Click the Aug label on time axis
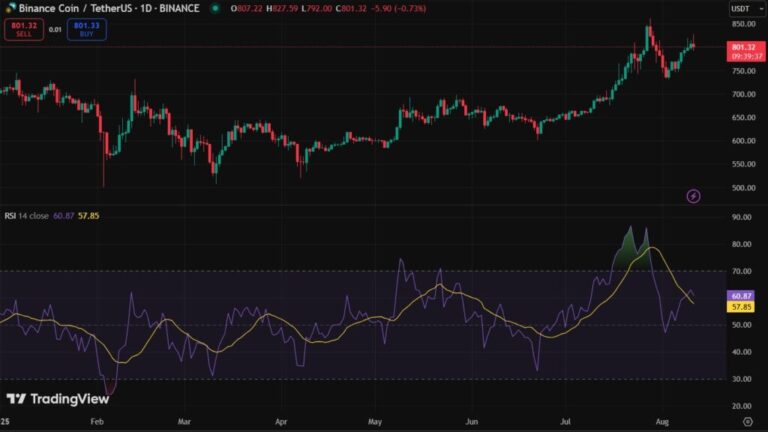 (x=662, y=422)
